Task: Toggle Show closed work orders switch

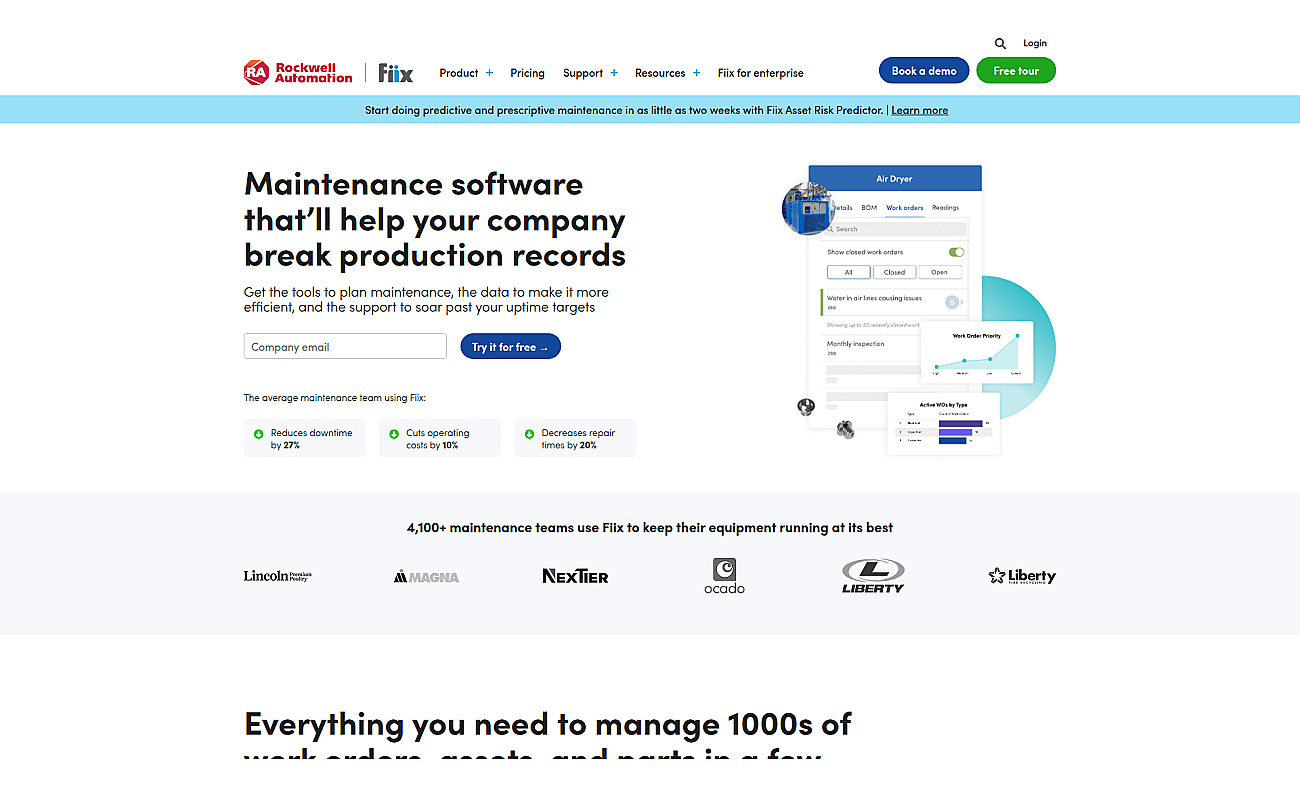Action: (956, 252)
